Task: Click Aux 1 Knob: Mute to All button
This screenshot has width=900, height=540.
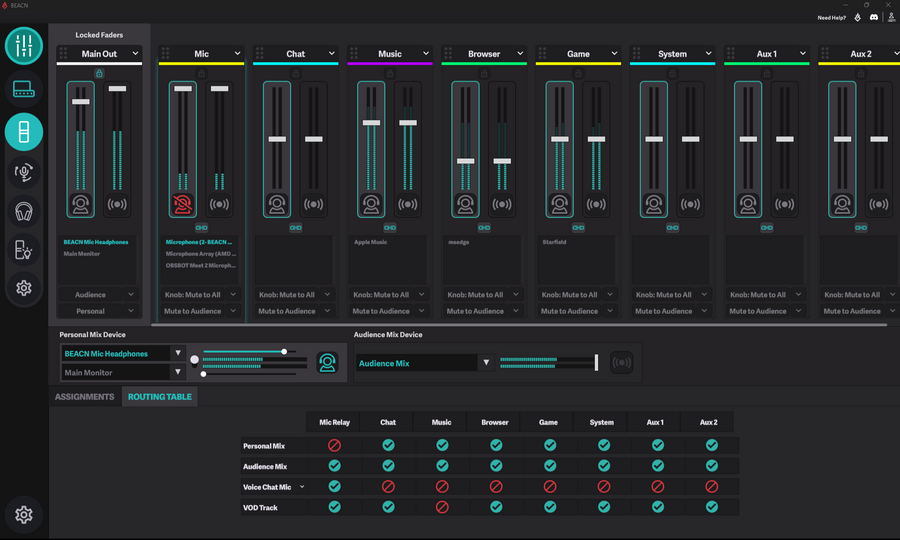Action: pos(758,294)
